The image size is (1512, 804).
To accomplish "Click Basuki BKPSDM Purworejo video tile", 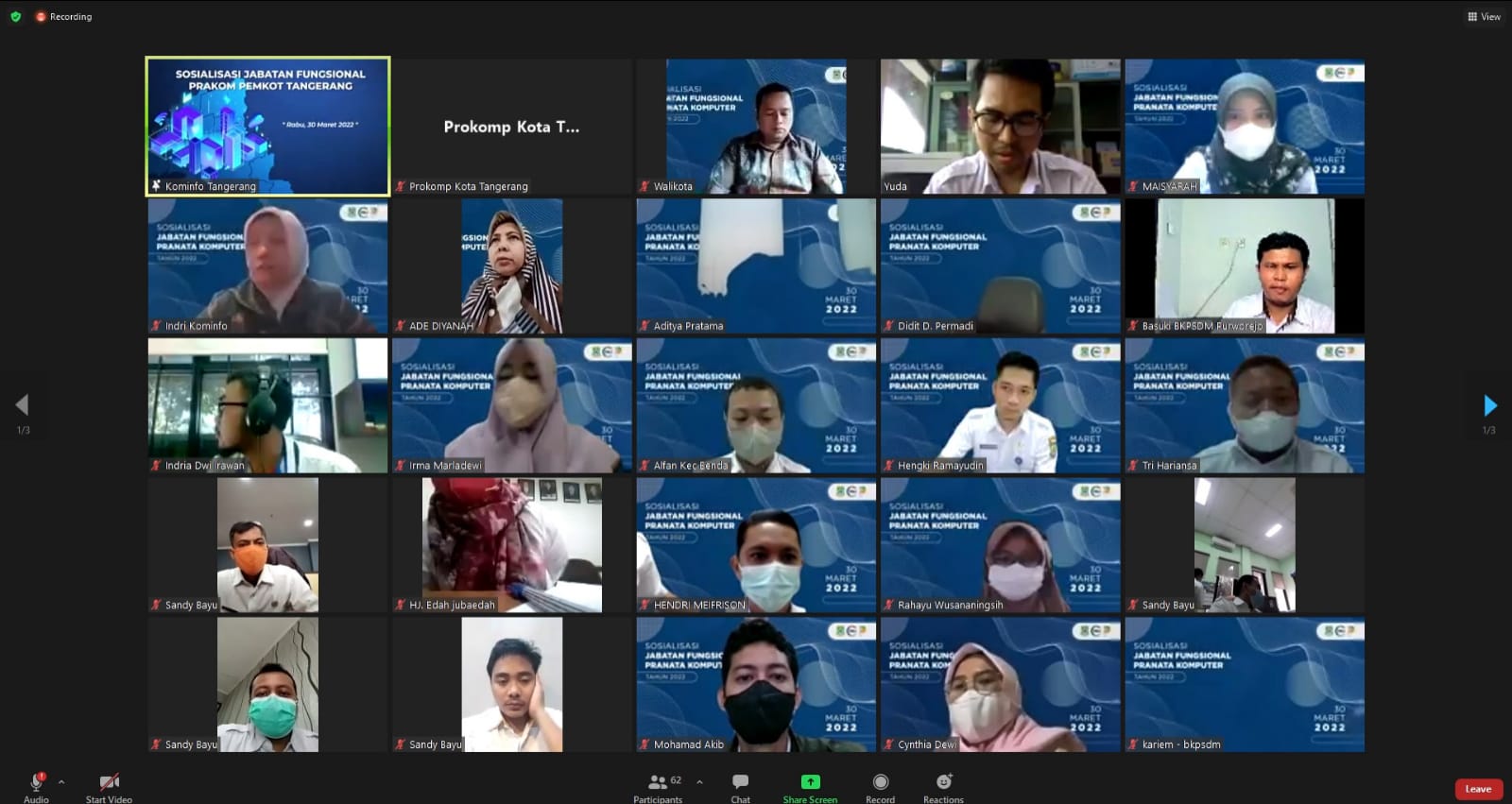I will pos(1245,265).
